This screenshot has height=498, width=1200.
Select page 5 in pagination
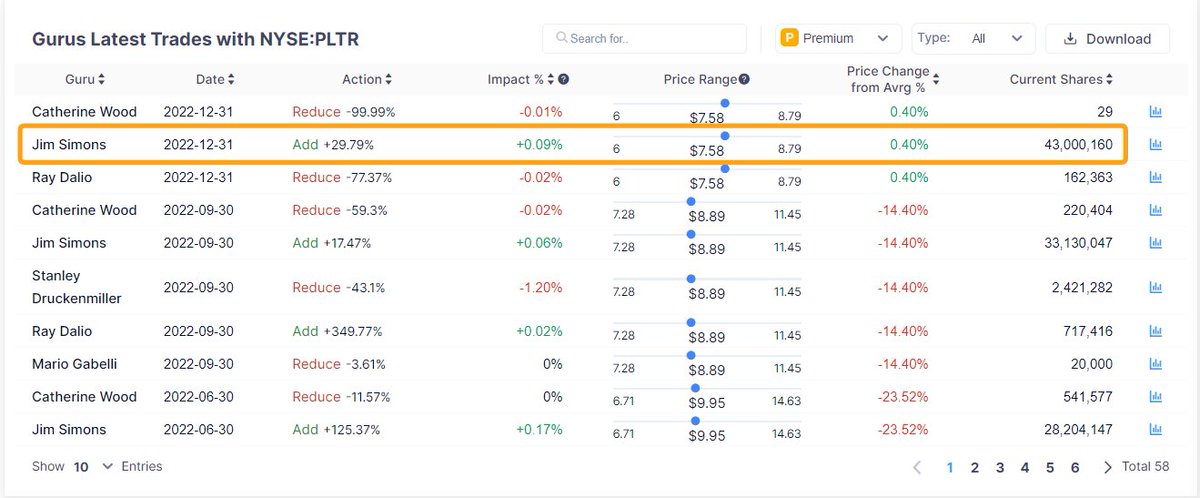click(1050, 467)
